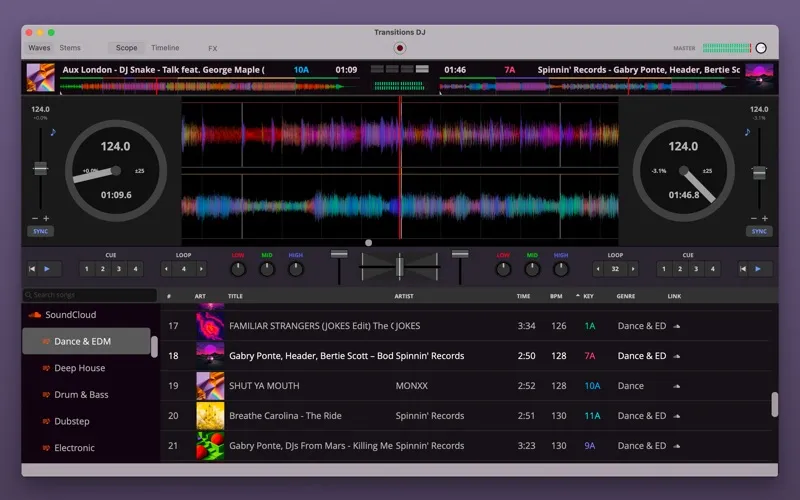Click in the Search songs field
This screenshot has height=500, width=800.
[x=90, y=295]
